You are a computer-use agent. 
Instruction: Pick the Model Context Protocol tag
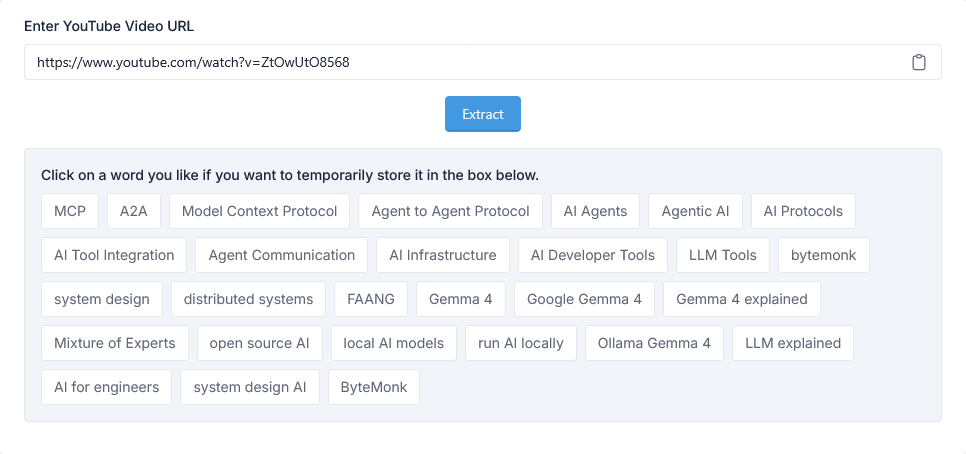(x=260, y=211)
